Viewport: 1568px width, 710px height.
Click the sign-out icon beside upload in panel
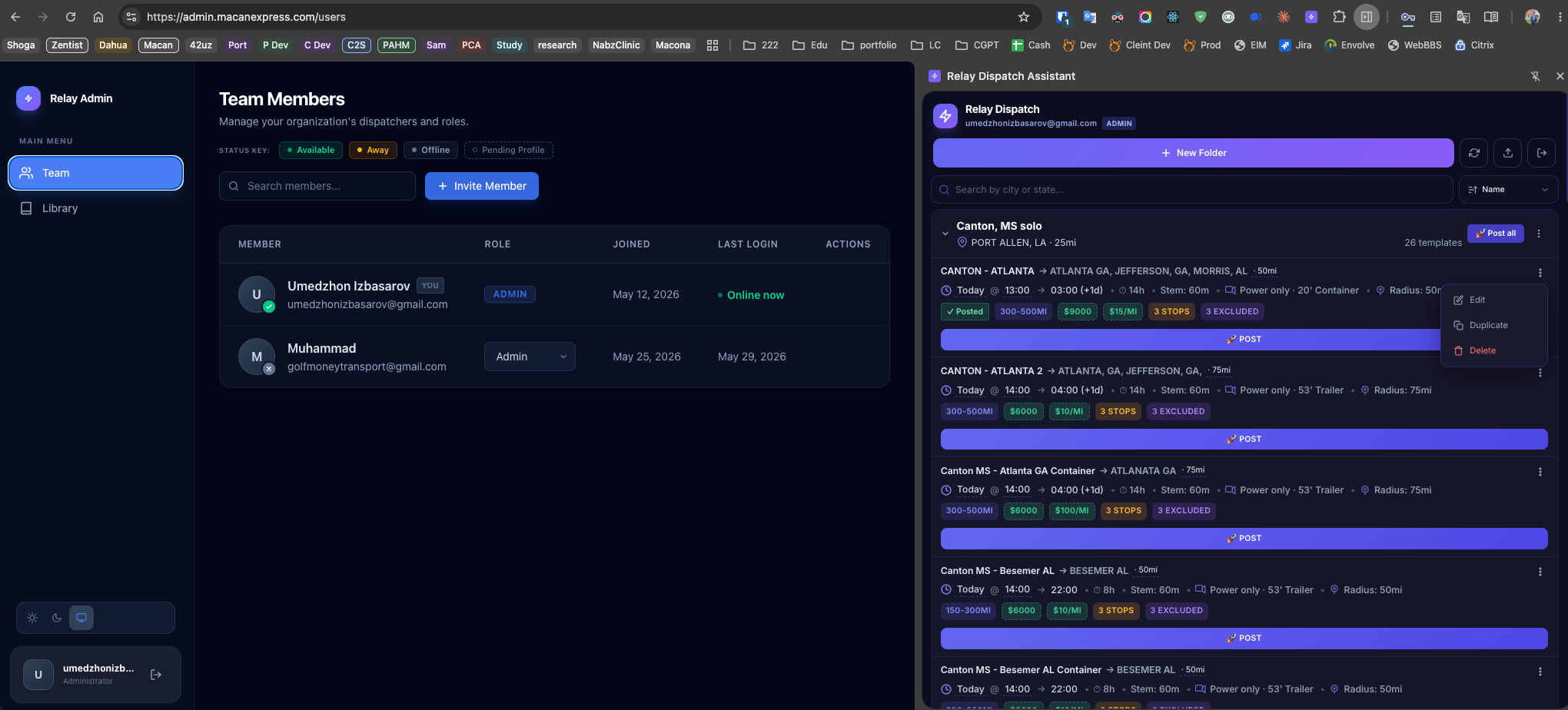tap(1542, 153)
